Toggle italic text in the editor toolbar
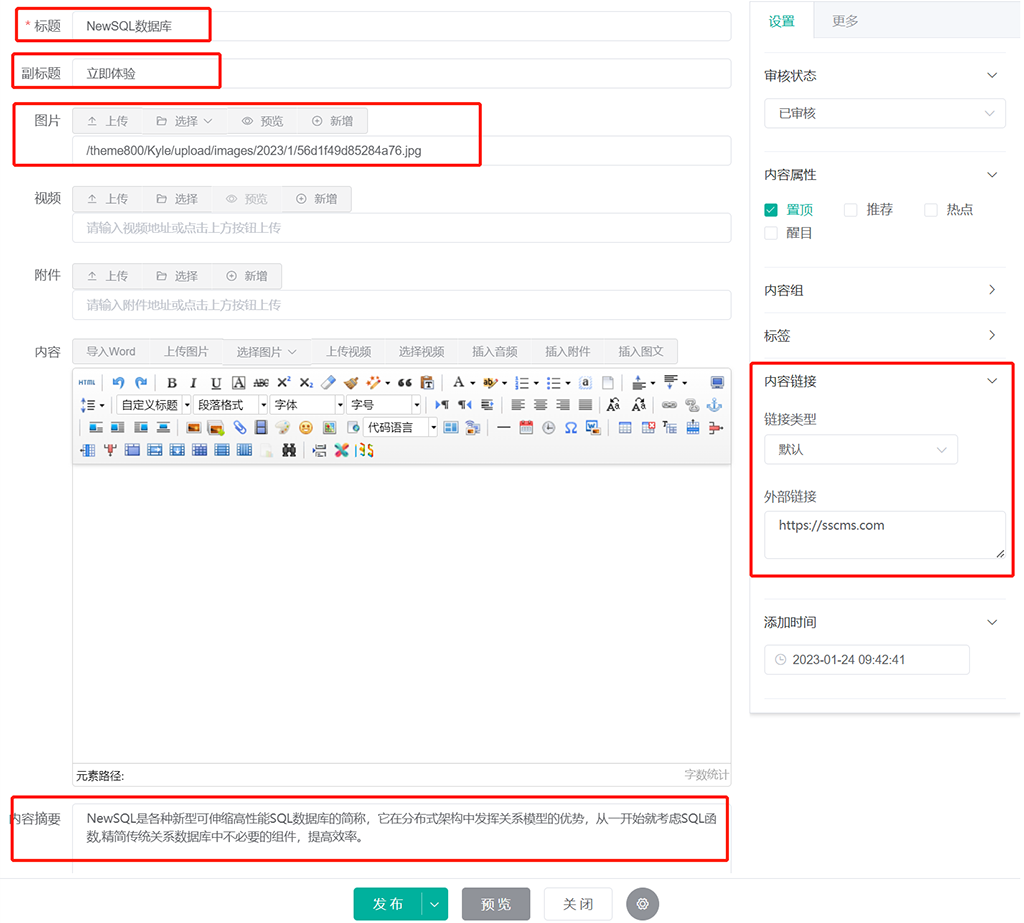 click(193, 382)
